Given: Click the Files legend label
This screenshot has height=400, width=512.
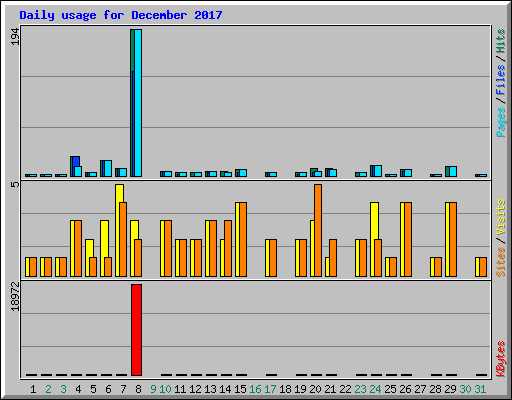Looking at the screenshot, I should point(501,80).
